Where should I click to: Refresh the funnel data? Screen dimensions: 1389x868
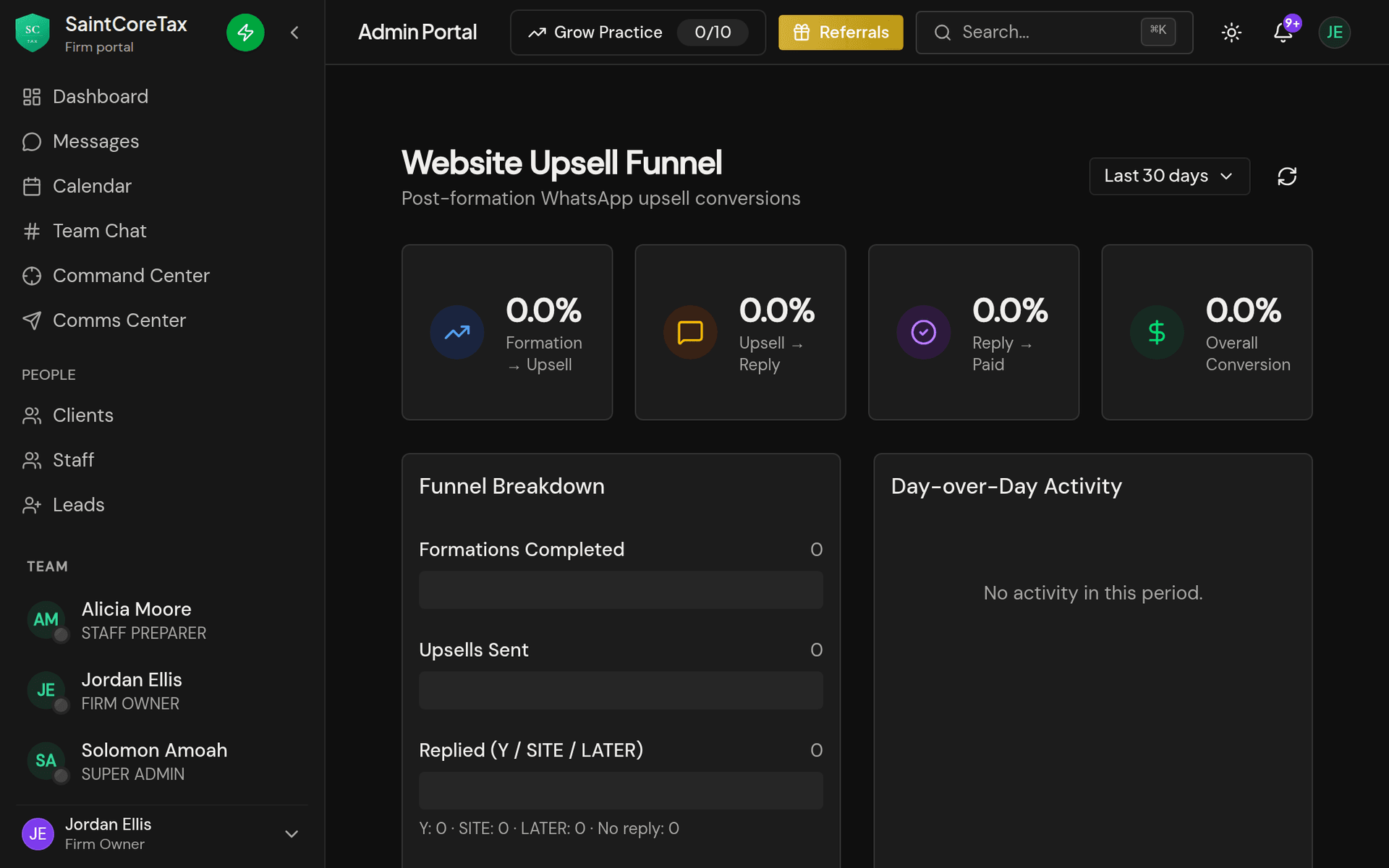[1287, 176]
